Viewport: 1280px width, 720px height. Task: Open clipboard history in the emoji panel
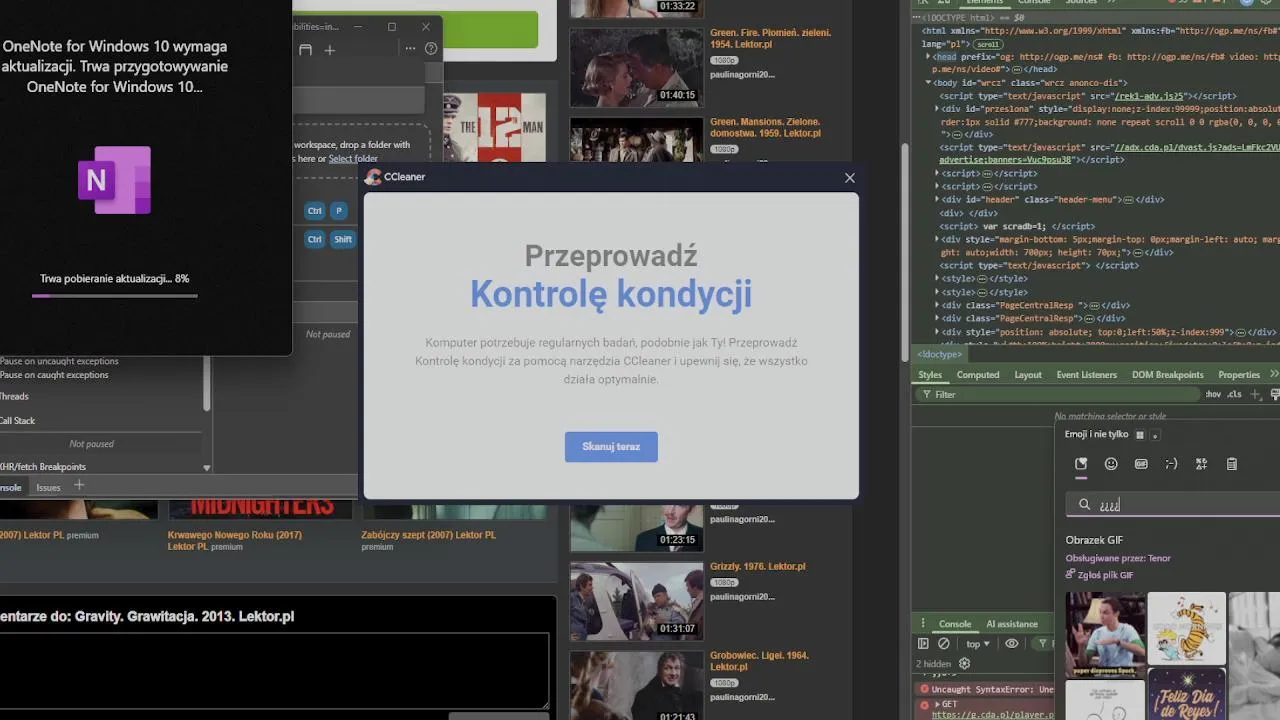click(x=1232, y=464)
